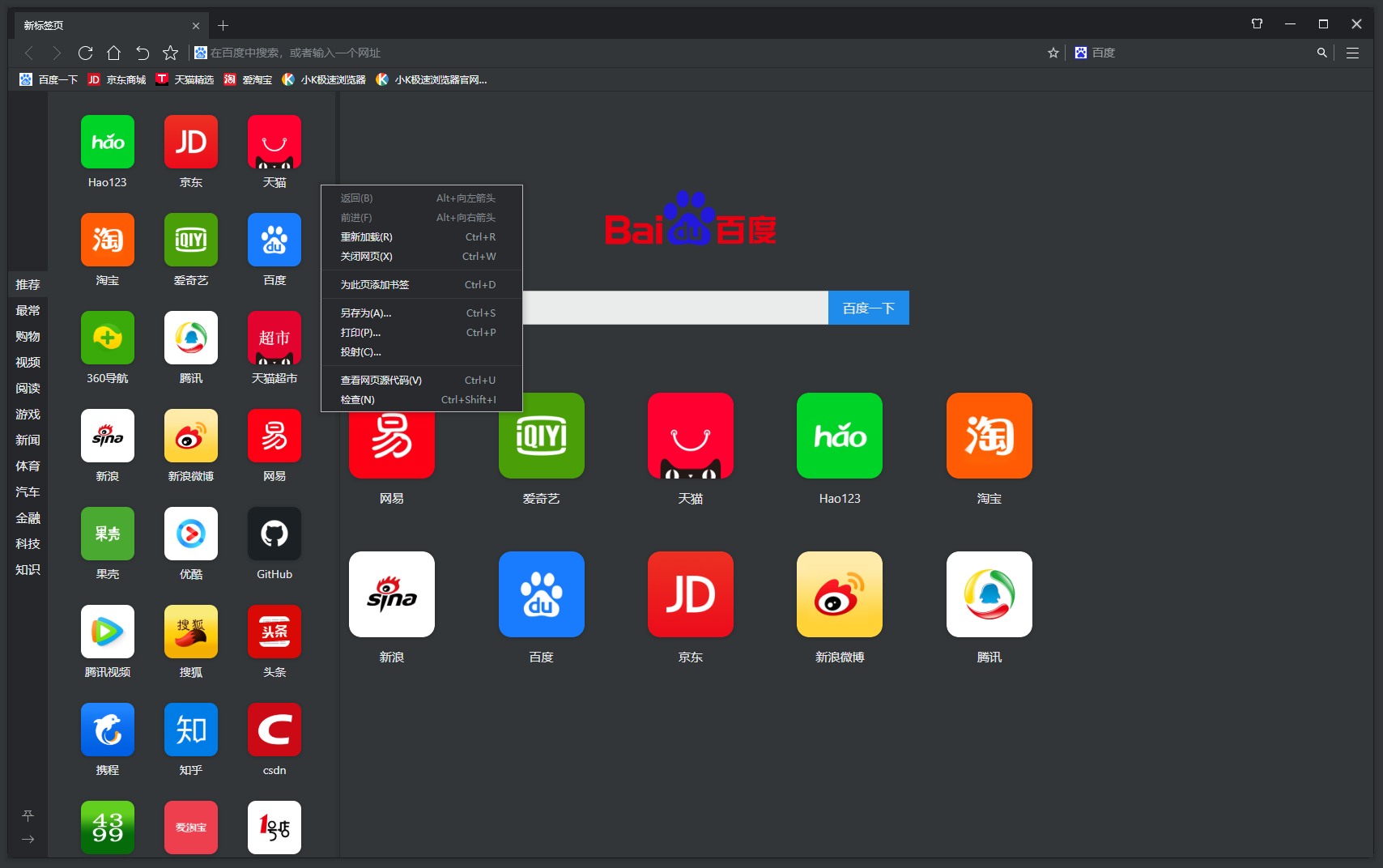Click the undo closed tab icon

[x=142, y=53]
